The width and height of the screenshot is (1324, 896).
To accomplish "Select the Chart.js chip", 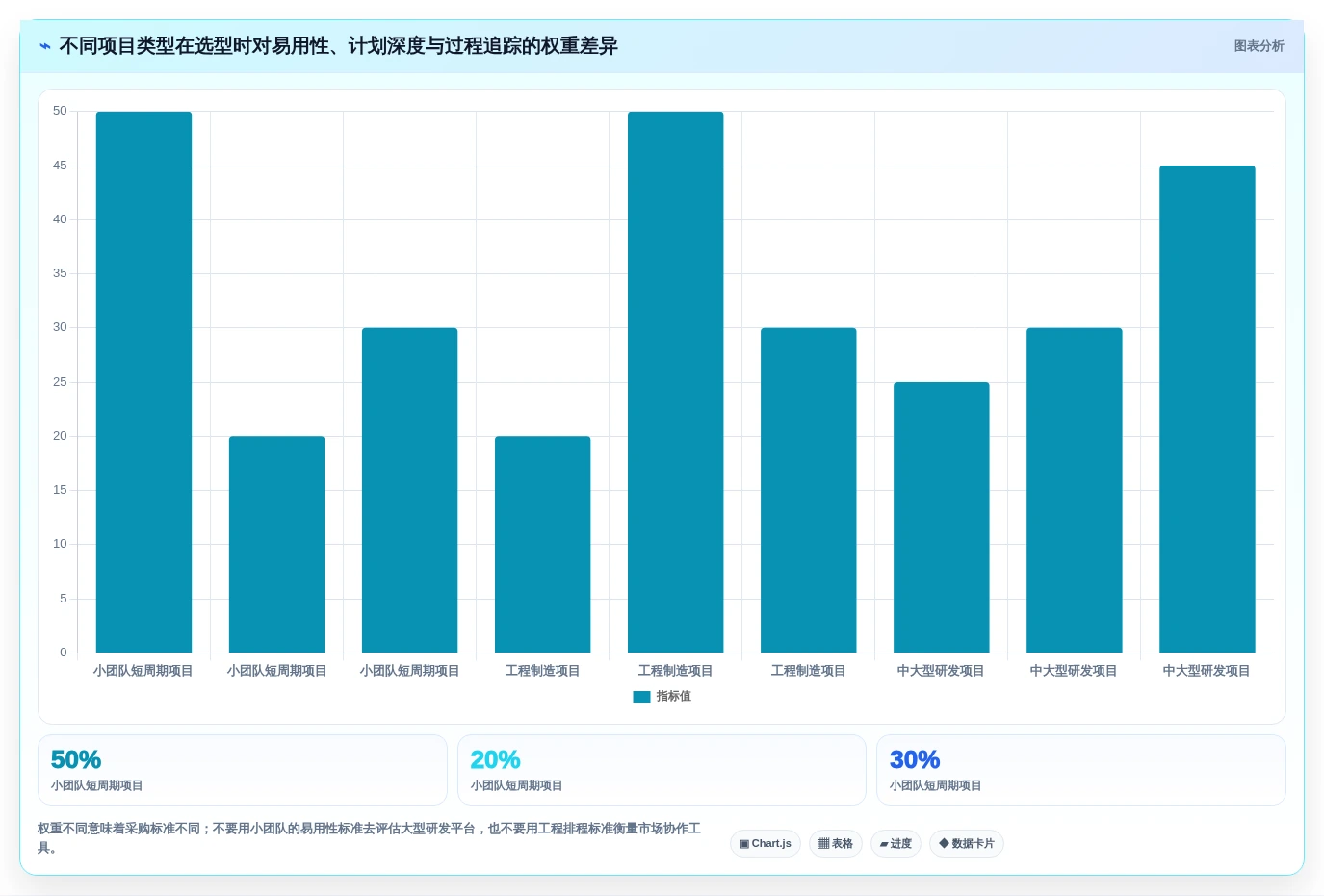I will [x=766, y=844].
